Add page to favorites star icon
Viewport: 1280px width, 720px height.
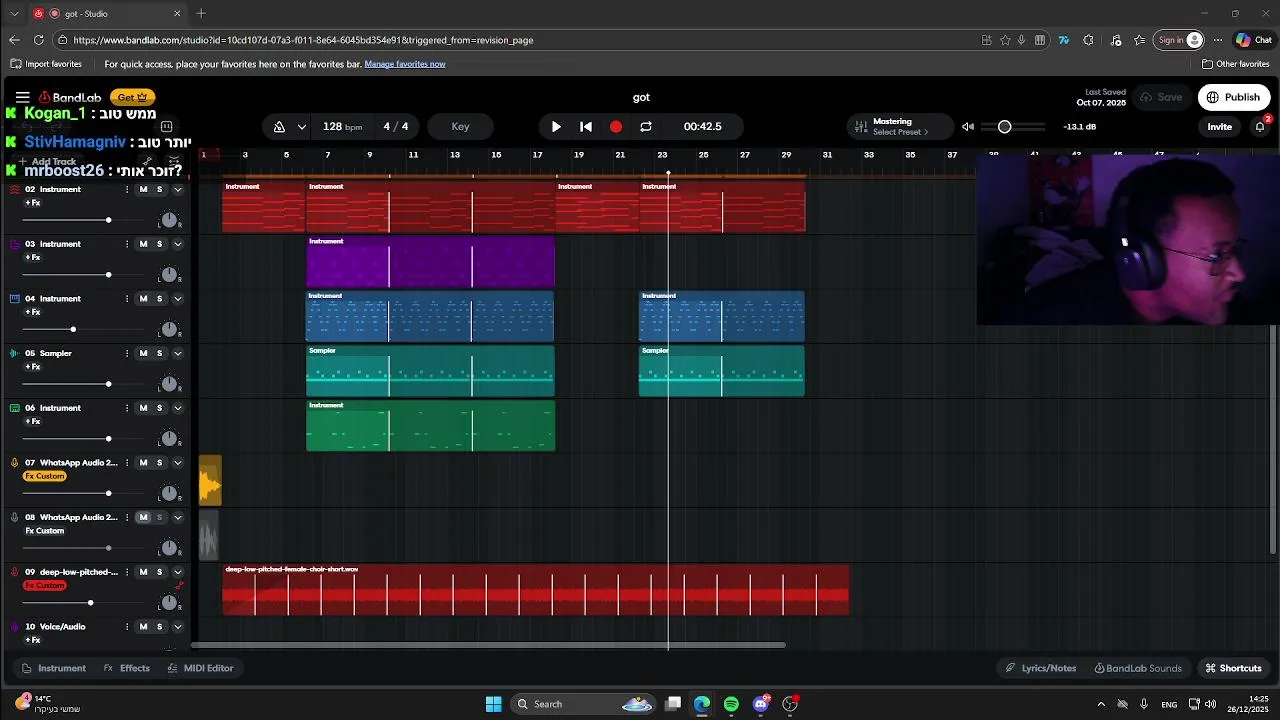[1005, 40]
